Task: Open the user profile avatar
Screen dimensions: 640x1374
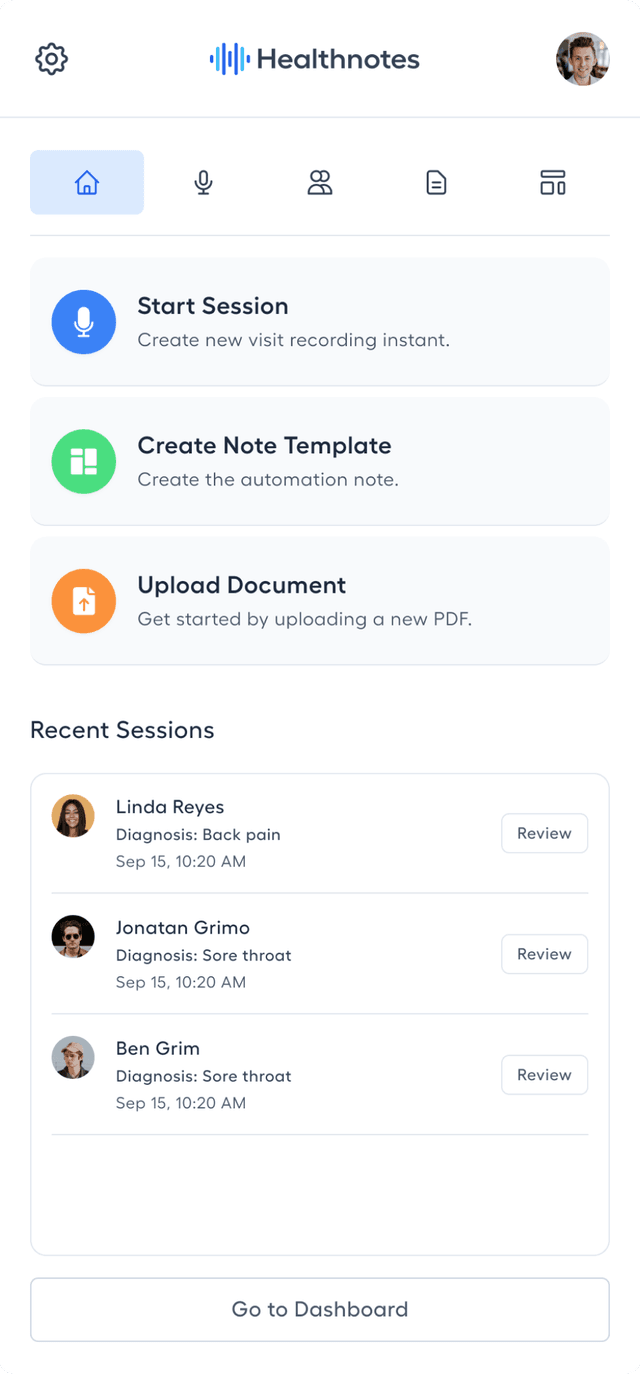Action: pyautogui.click(x=582, y=59)
